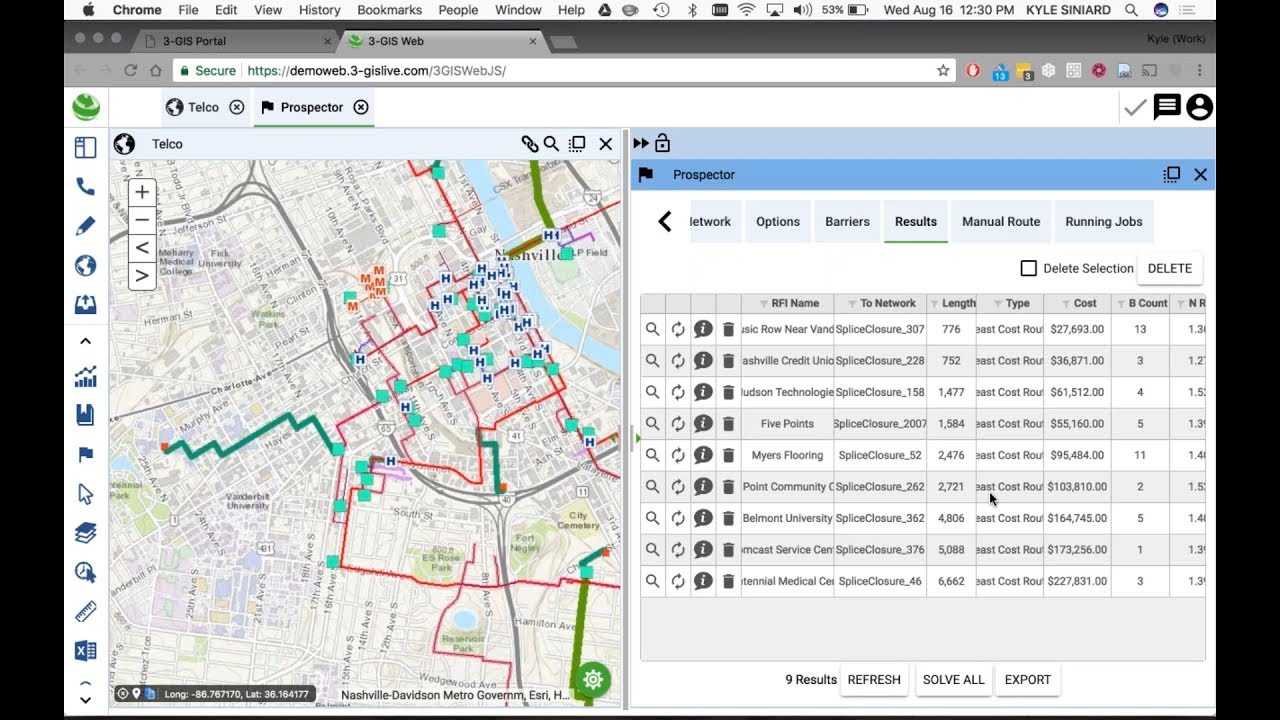Go to previous map extent with the < button
Viewport: 1280px width, 720px height.
(x=142, y=248)
